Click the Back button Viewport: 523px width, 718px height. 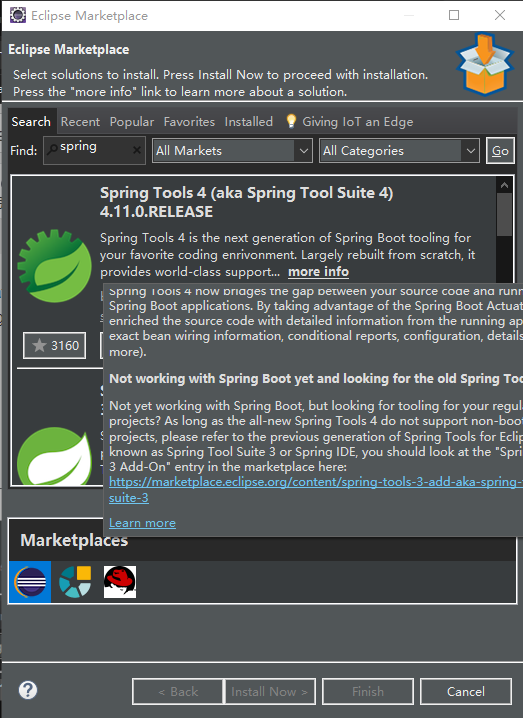pos(178,691)
